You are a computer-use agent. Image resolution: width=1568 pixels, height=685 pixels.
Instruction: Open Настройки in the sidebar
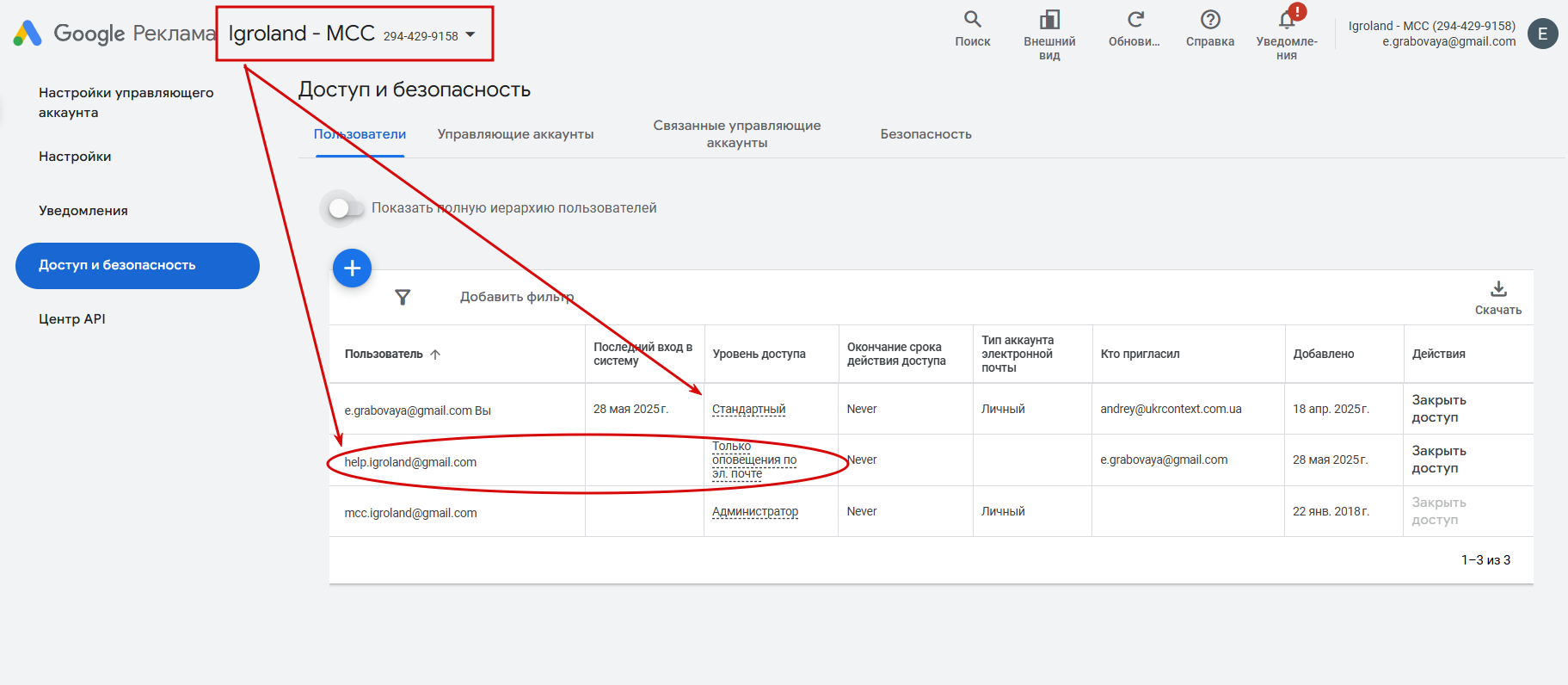tap(75, 157)
